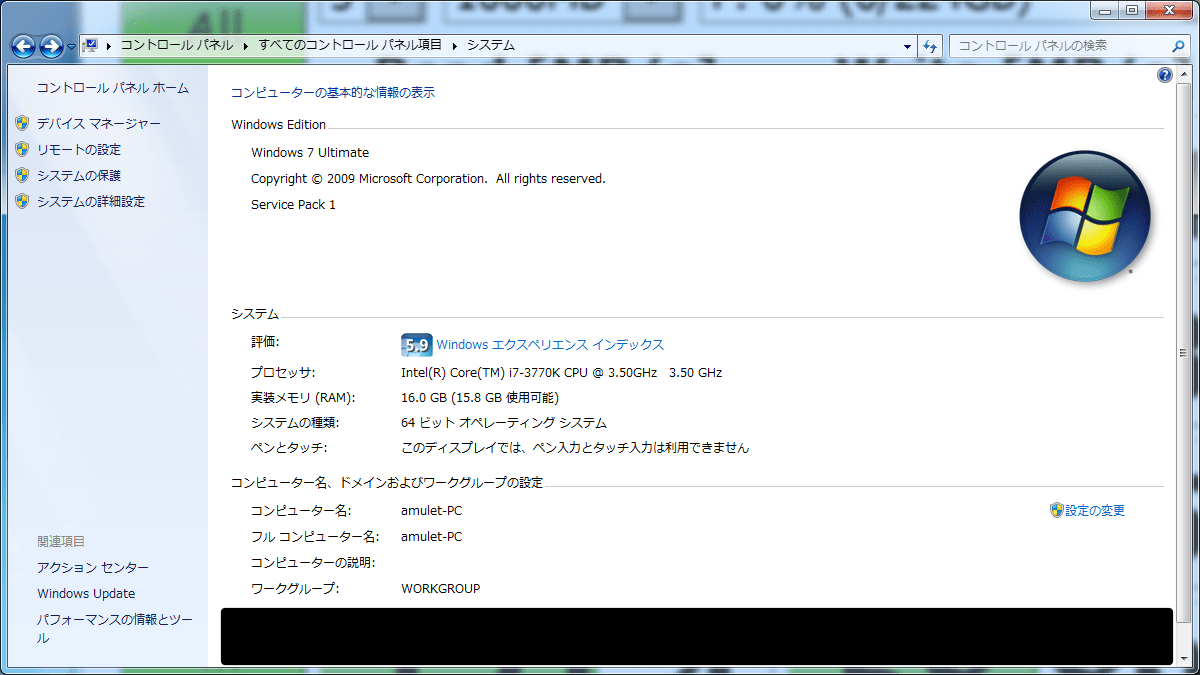Go back using the Back arrow button
The height and width of the screenshot is (675, 1200).
23,46
